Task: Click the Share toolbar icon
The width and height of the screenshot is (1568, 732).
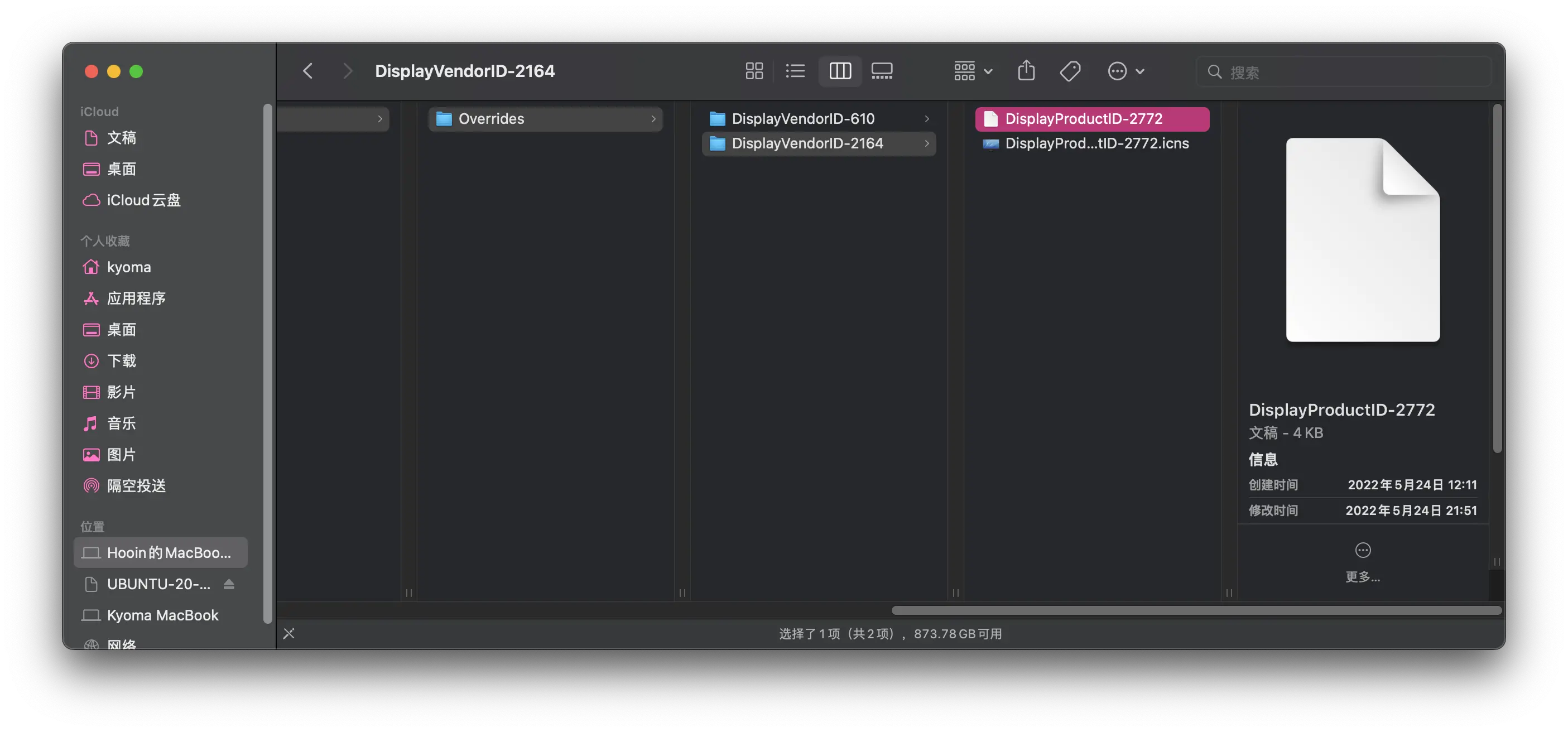Action: 1026,71
